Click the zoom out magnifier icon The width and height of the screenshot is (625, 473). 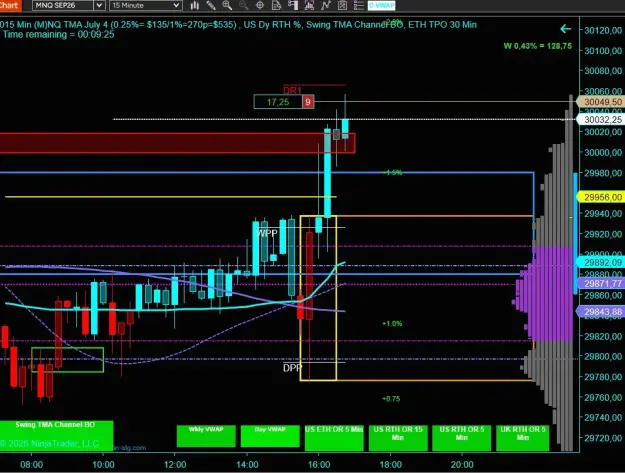[243, 5]
